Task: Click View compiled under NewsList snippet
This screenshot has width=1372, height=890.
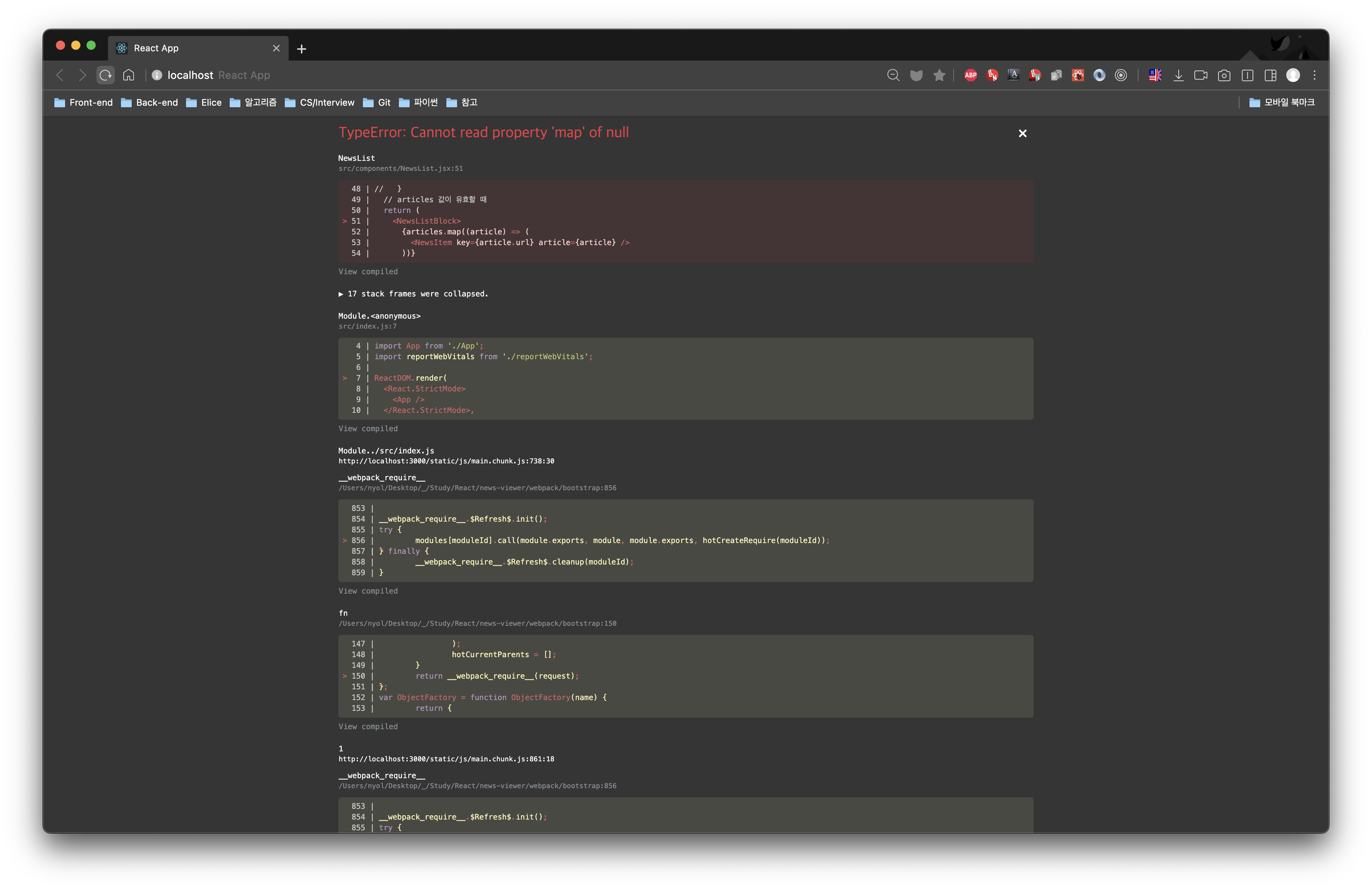Action: tap(368, 272)
